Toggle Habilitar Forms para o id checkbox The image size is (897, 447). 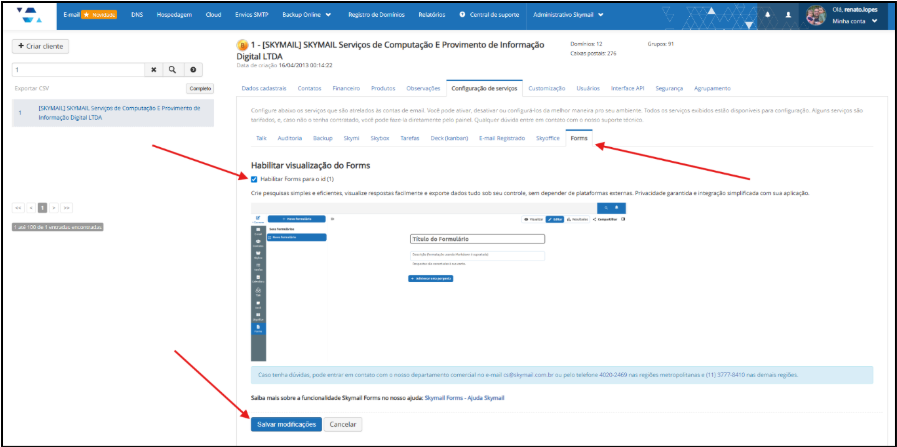tap(254, 179)
